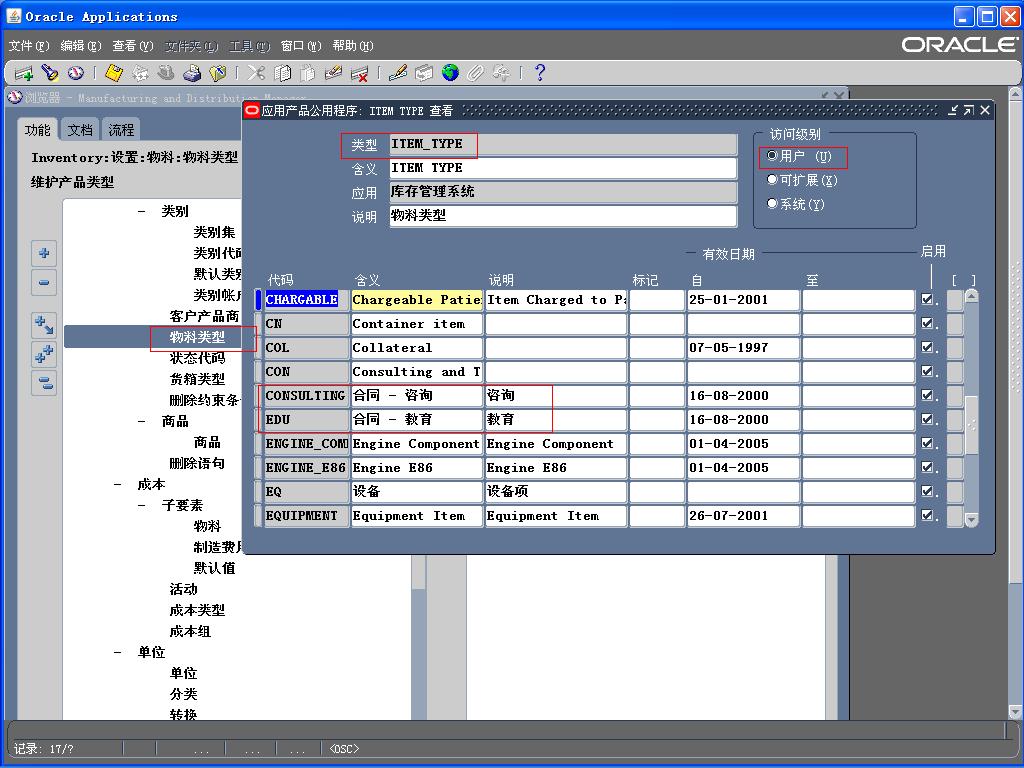Image resolution: width=1024 pixels, height=768 pixels.
Task: Click the Folder Tools toolbar icon
Action: pyautogui.click(x=502, y=73)
